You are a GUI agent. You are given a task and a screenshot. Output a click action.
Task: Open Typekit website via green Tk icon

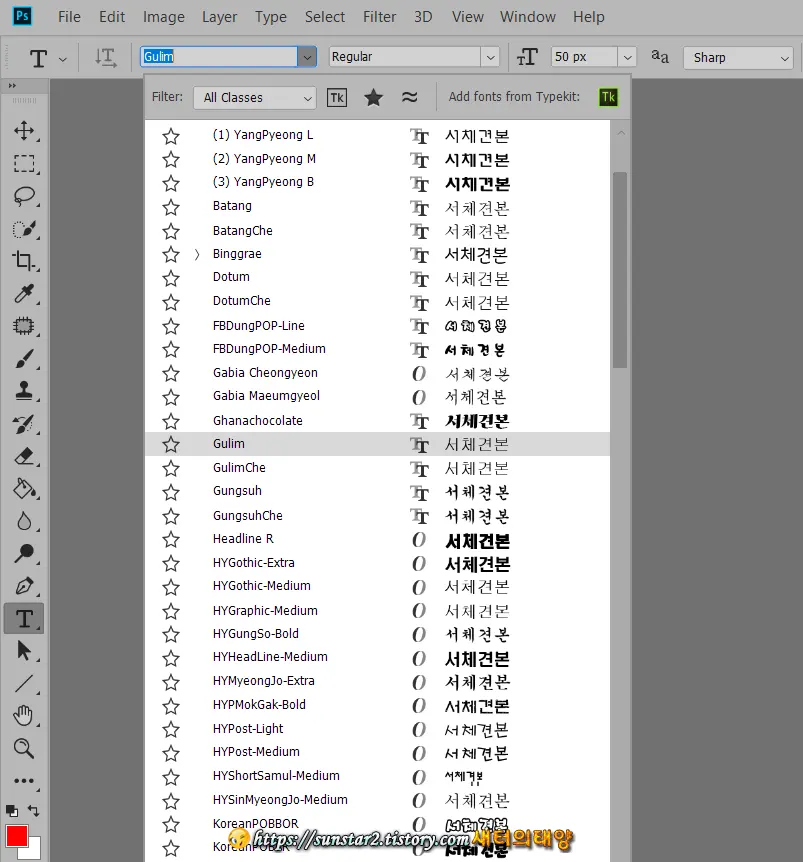(608, 97)
